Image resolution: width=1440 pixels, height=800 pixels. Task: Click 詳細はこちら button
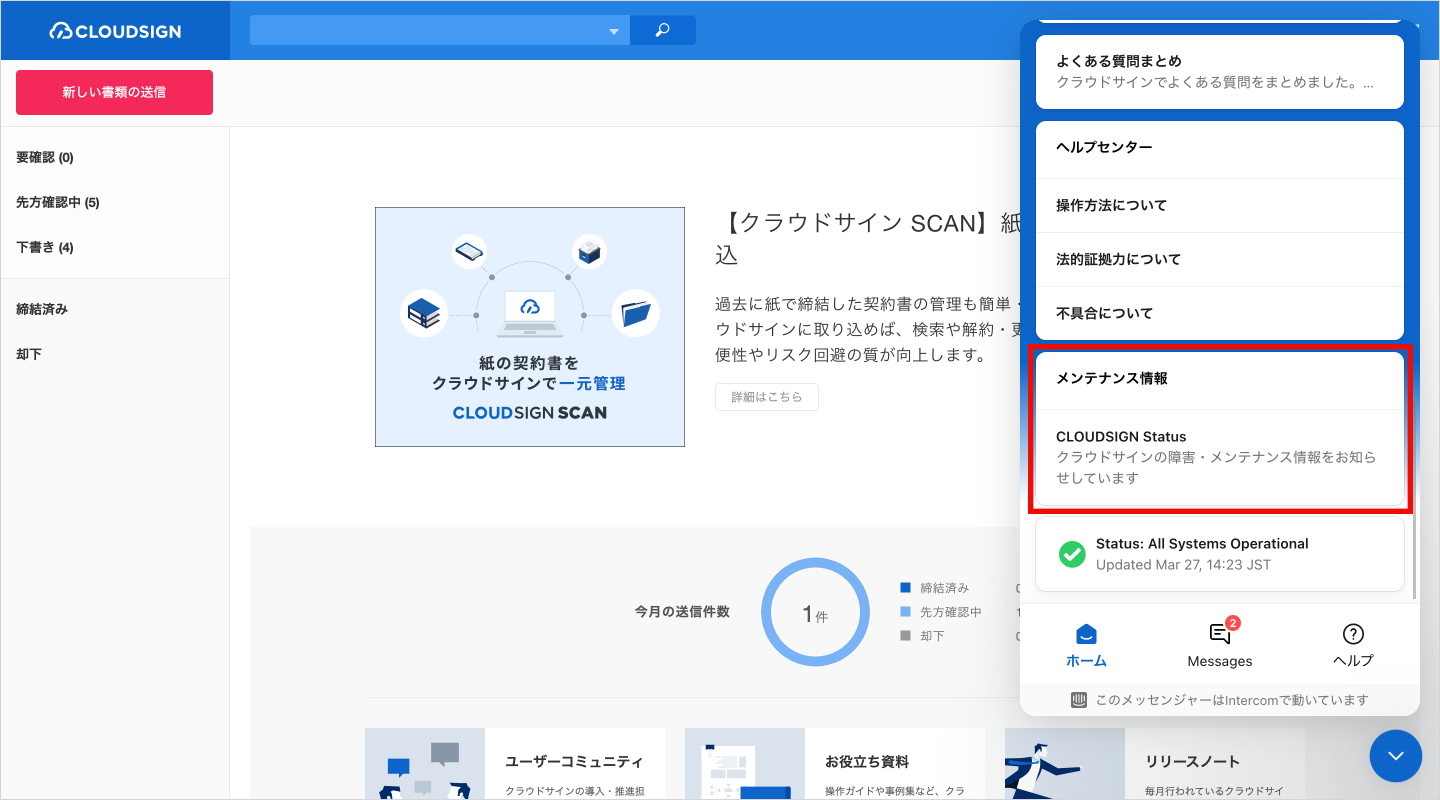pyautogui.click(x=767, y=397)
